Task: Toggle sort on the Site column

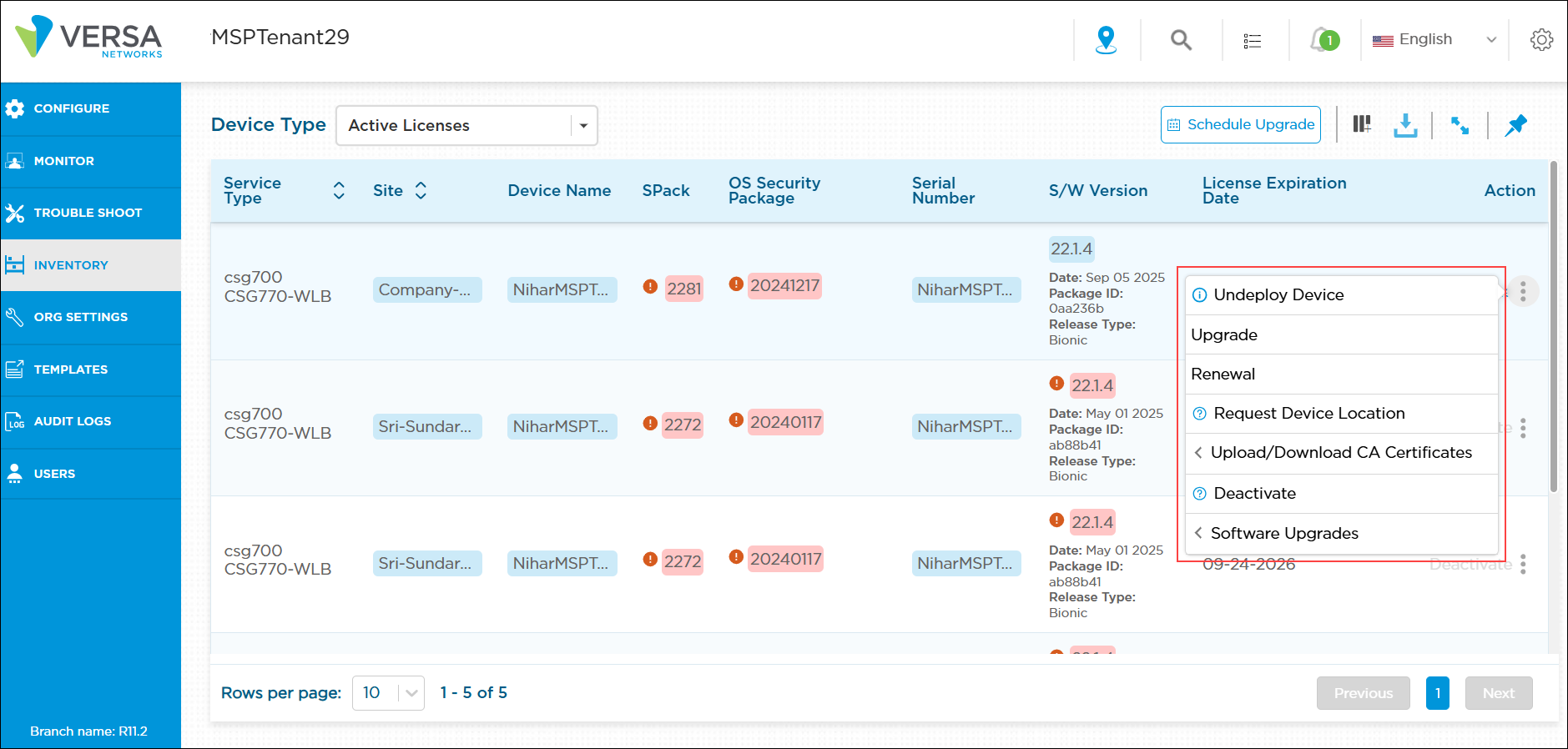Action: [x=421, y=191]
